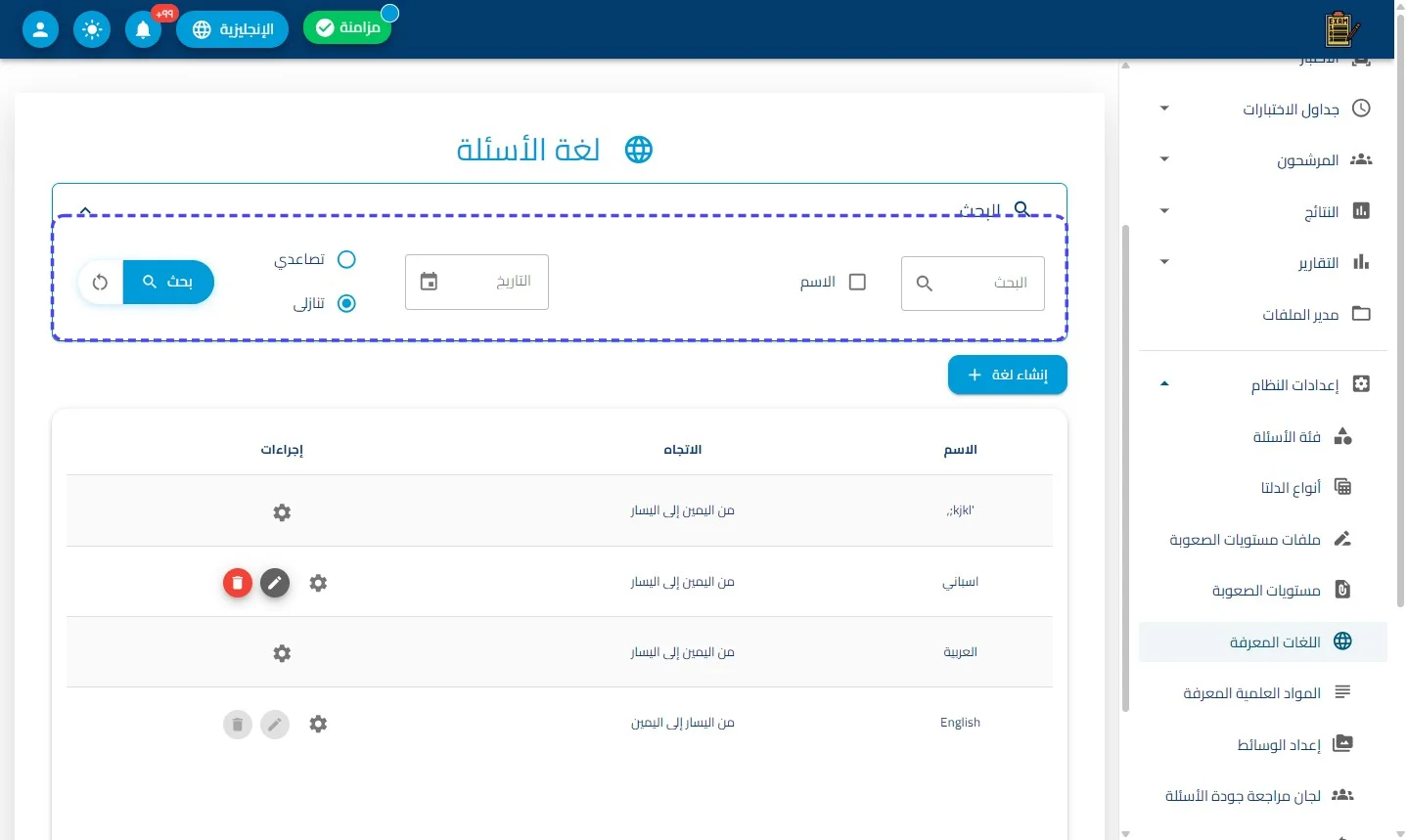Expand the جداول الاختبارات menu
The height and width of the screenshot is (840, 1407).
tap(1164, 109)
